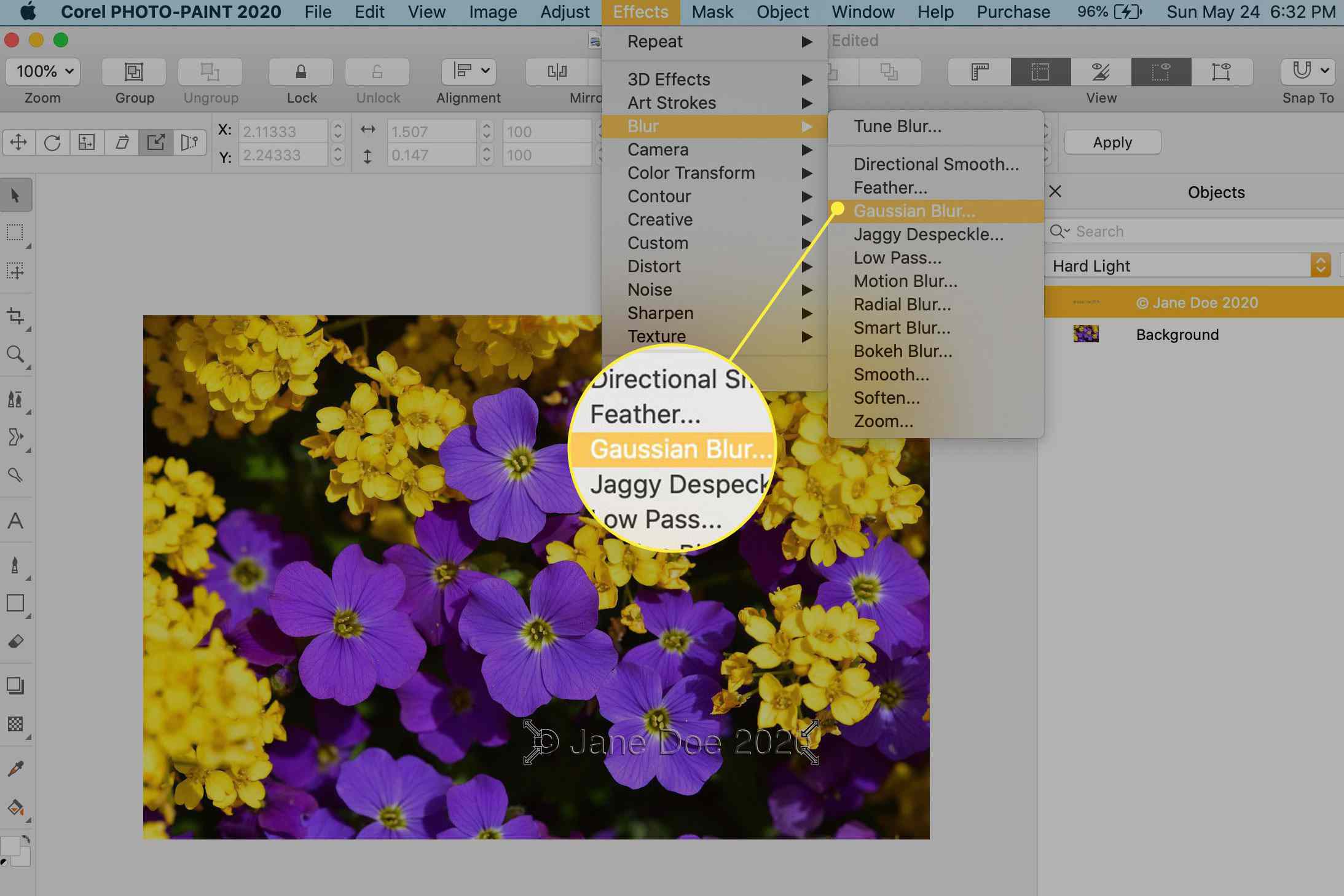Select the Paint brush tool
This screenshot has height=896, width=1344.
tap(15, 565)
